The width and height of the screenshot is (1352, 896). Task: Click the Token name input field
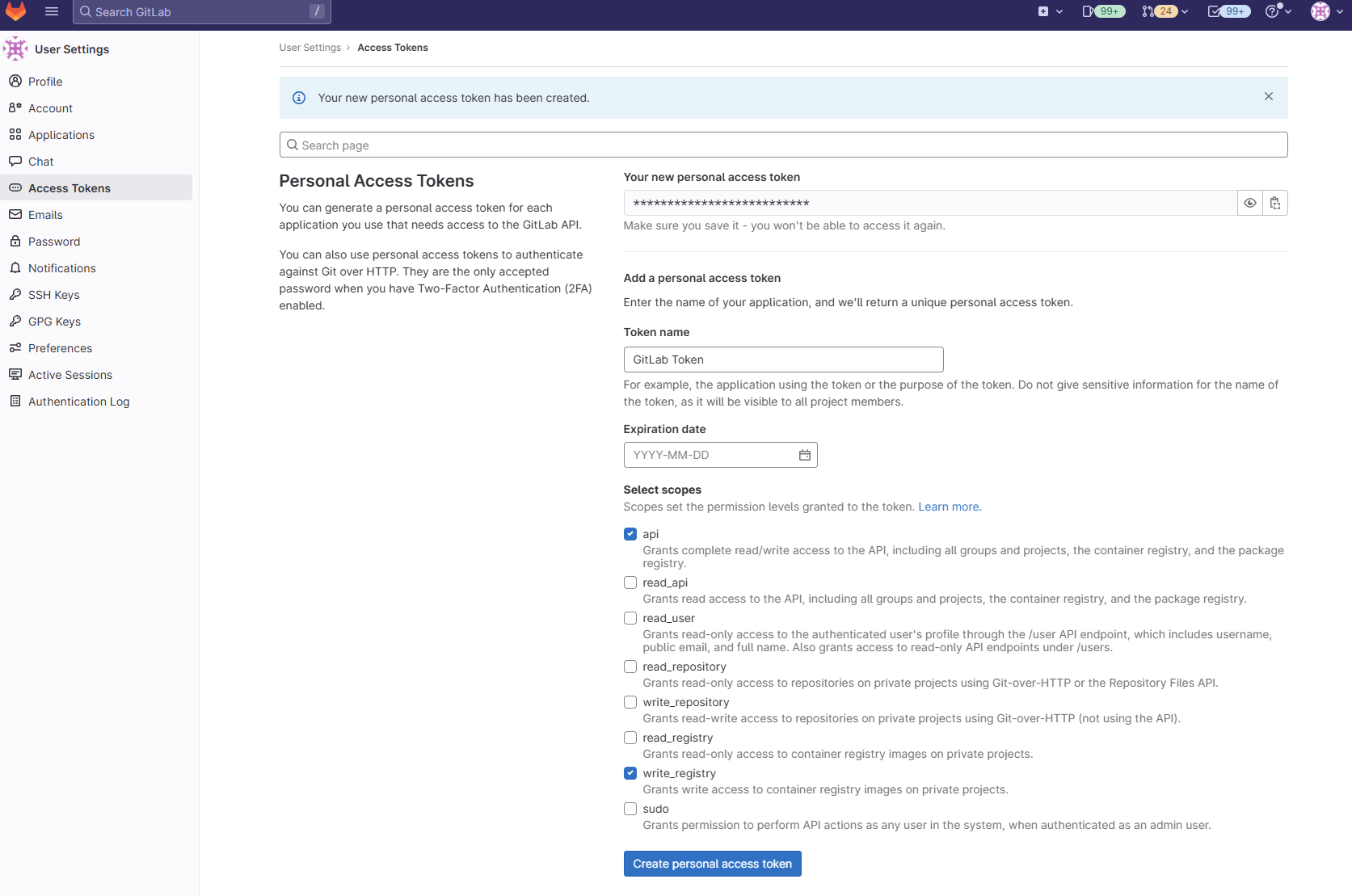pyautogui.click(x=782, y=359)
